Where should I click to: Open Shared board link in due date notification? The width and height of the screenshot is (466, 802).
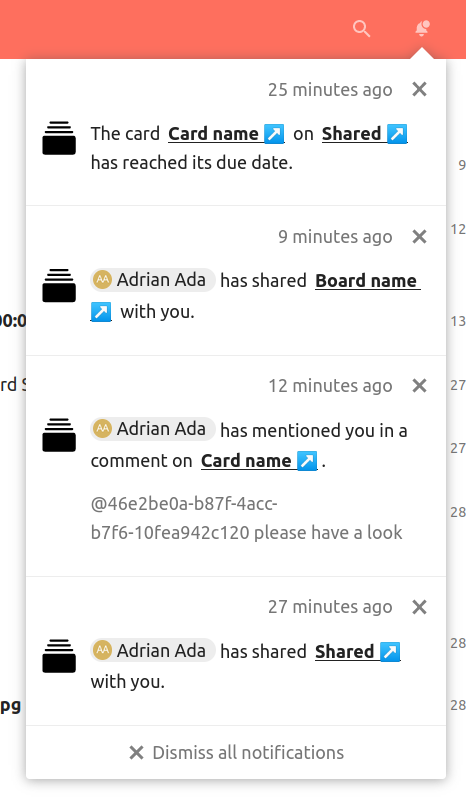tap(365, 134)
